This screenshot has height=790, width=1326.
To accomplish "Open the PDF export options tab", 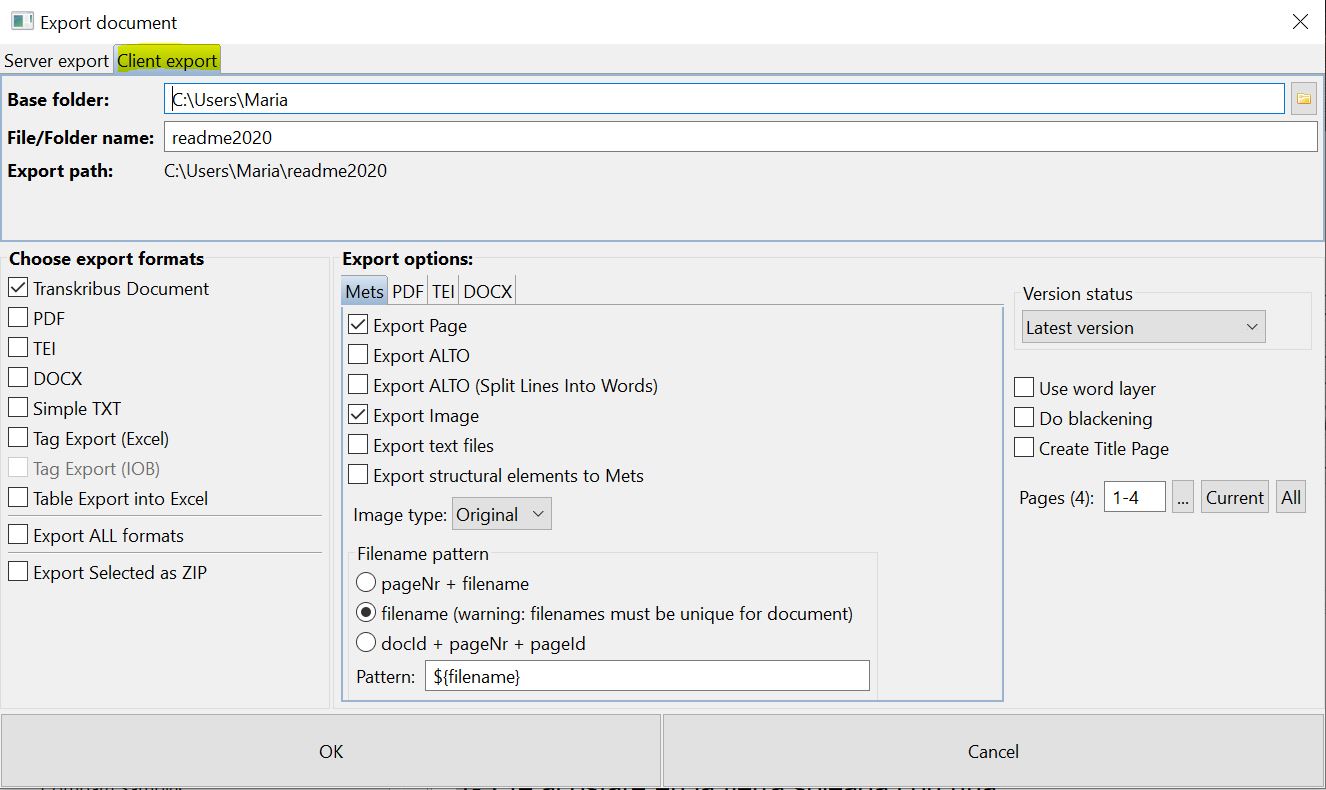I will [407, 291].
